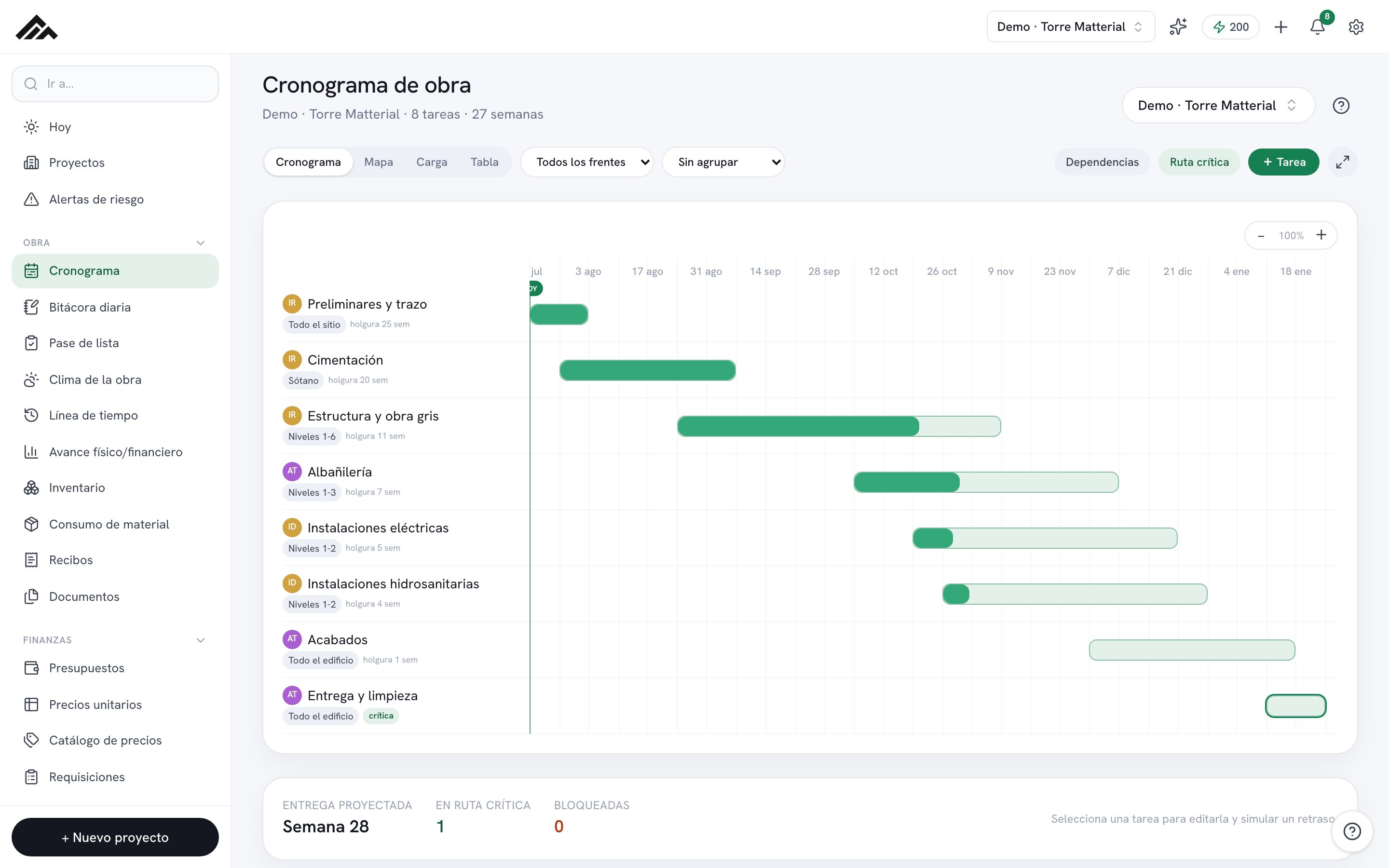Open Consumo de material package icon
Viewport: 1389px width, 868px height.
click(x=31, y=524)
